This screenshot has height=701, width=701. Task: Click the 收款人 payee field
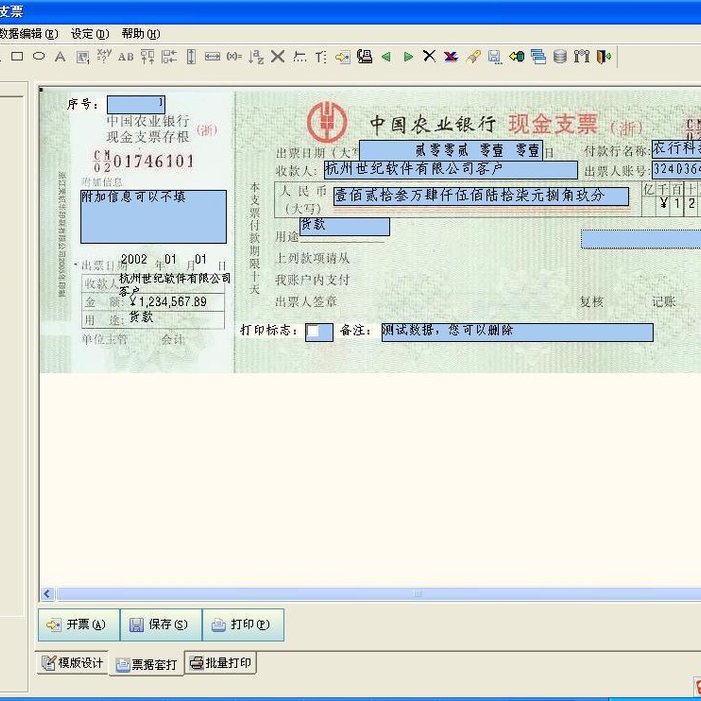451,170
